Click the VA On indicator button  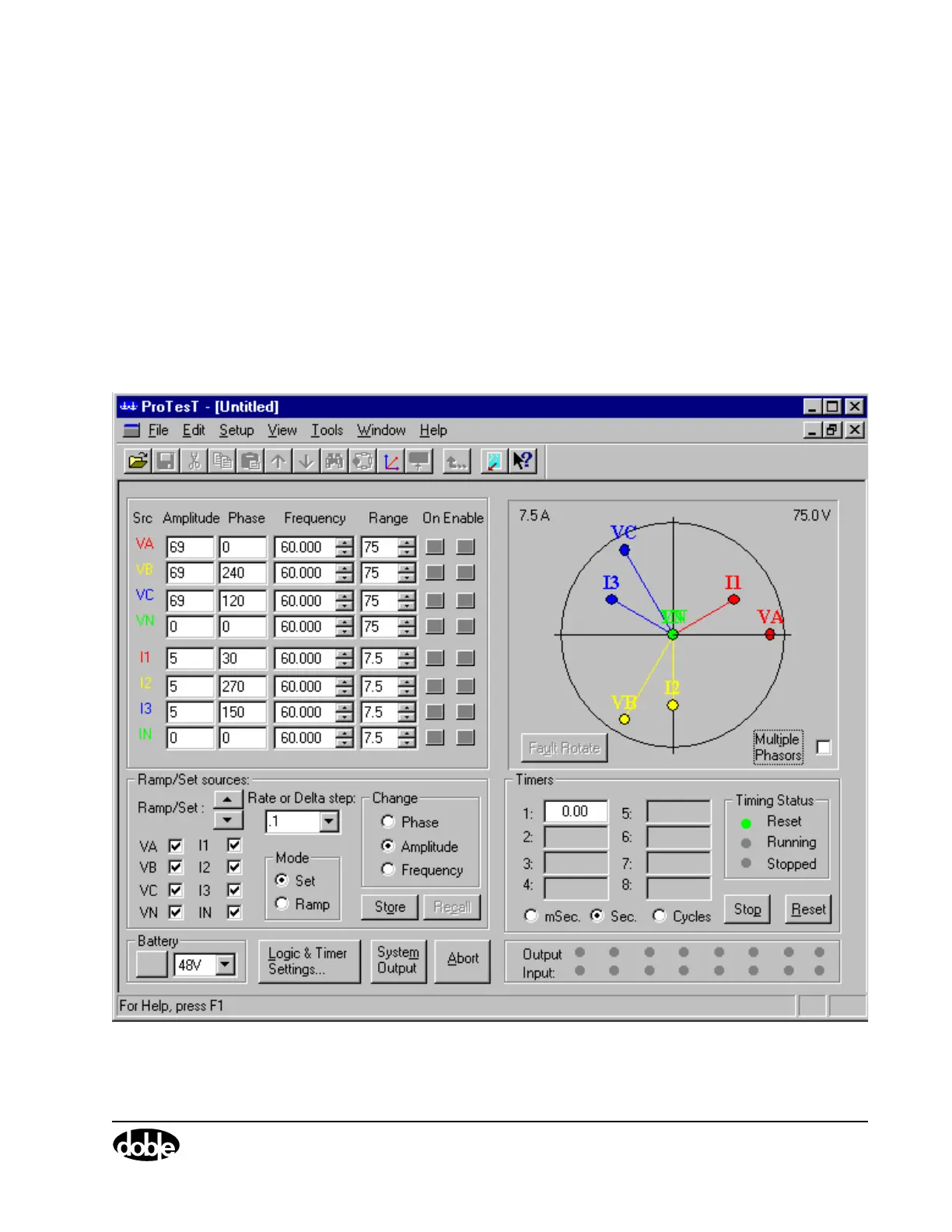[435, 547]
